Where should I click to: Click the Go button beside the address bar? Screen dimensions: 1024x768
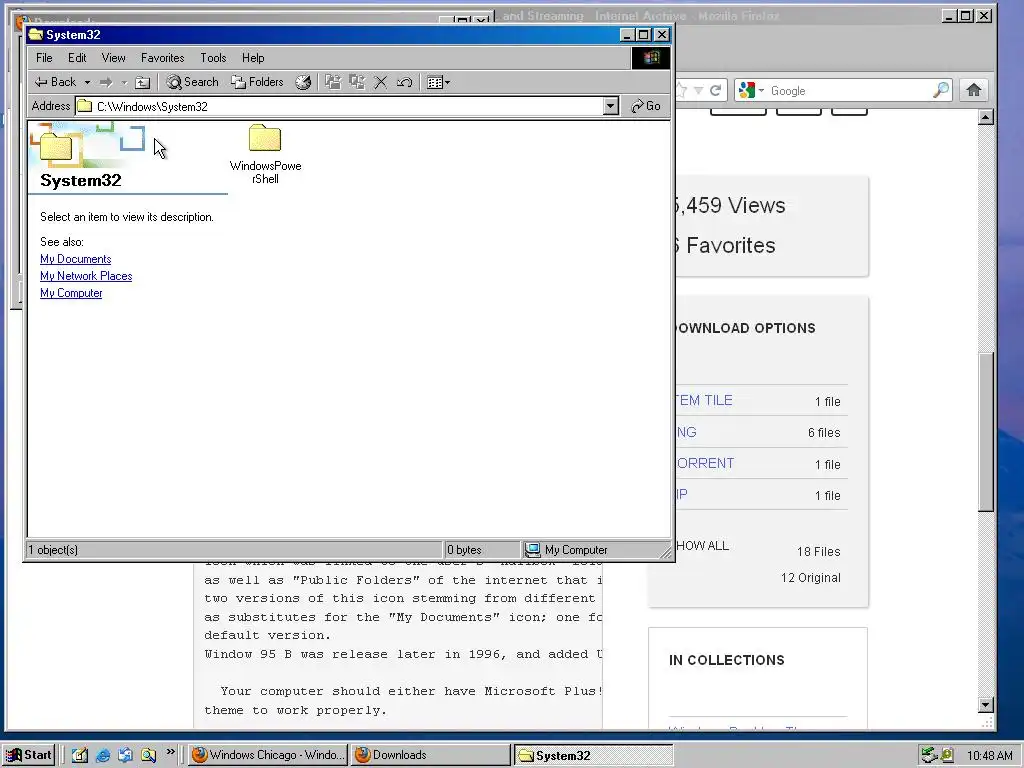click(646, 106)
